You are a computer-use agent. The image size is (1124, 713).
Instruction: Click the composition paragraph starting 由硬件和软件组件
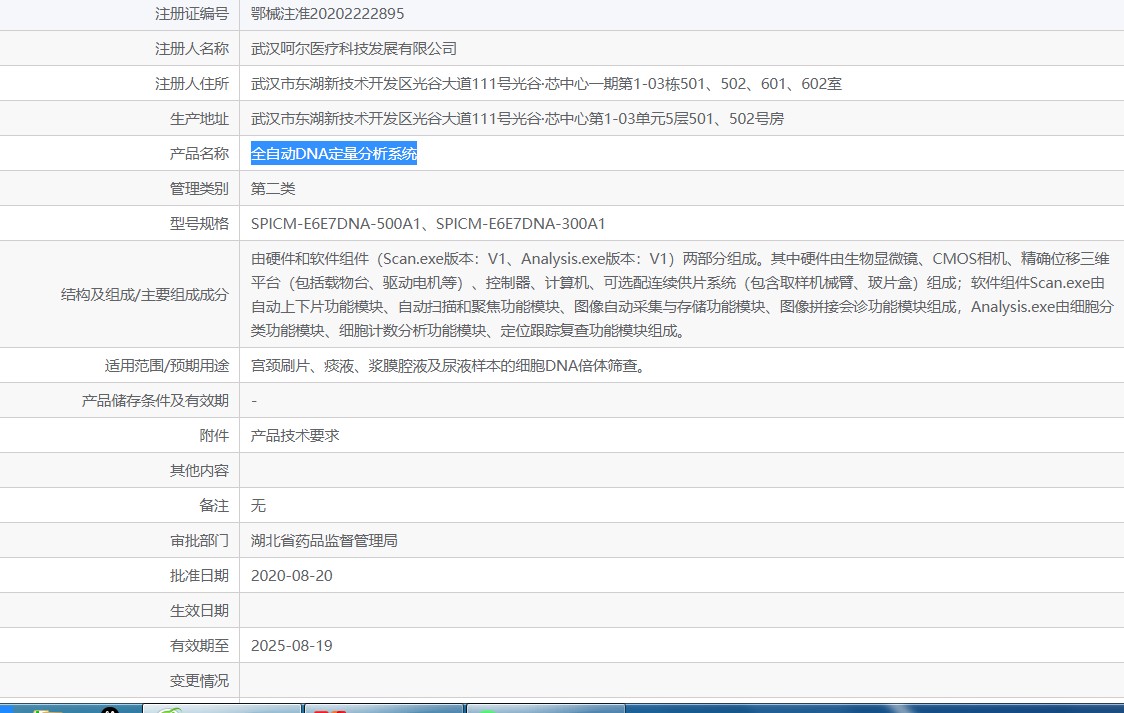(682, 295)
